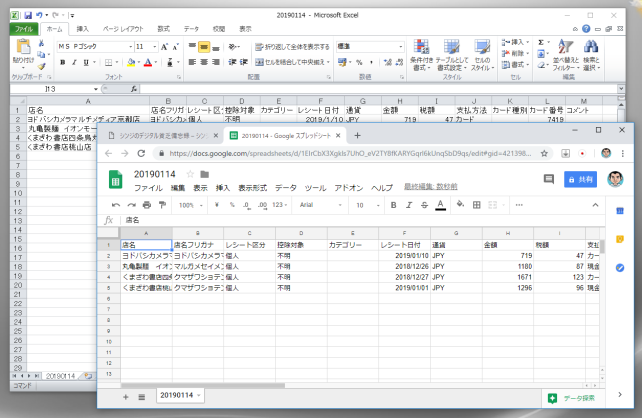Viewport: 642px width, 418px height.
Task: Click Excel merge and center button
Action: 292,62
